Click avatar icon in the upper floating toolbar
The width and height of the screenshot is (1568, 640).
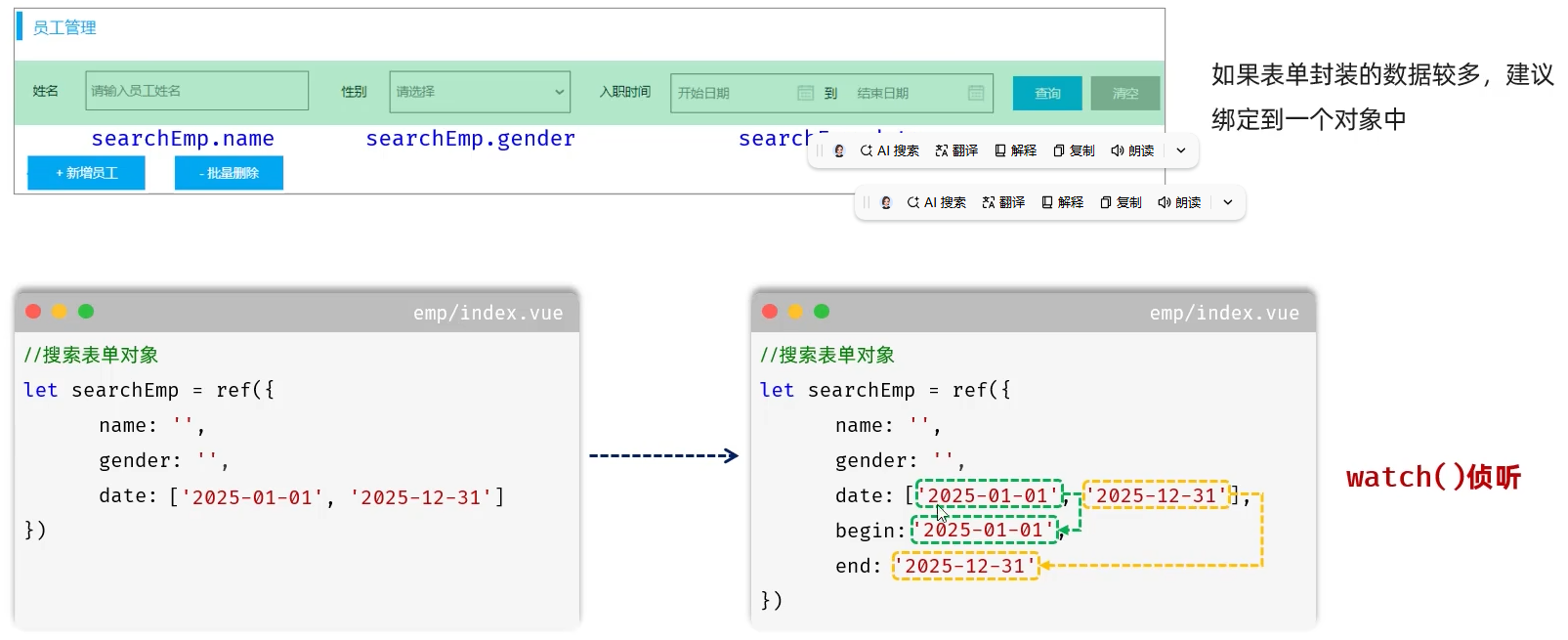pyautogui.click(x=839, y=150)
